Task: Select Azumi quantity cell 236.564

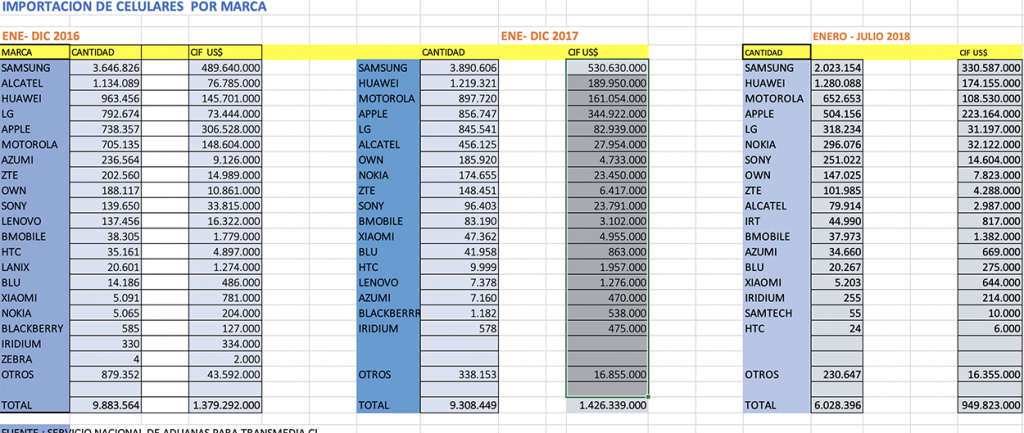Action: pyautogui.click(x=106, y=160)
